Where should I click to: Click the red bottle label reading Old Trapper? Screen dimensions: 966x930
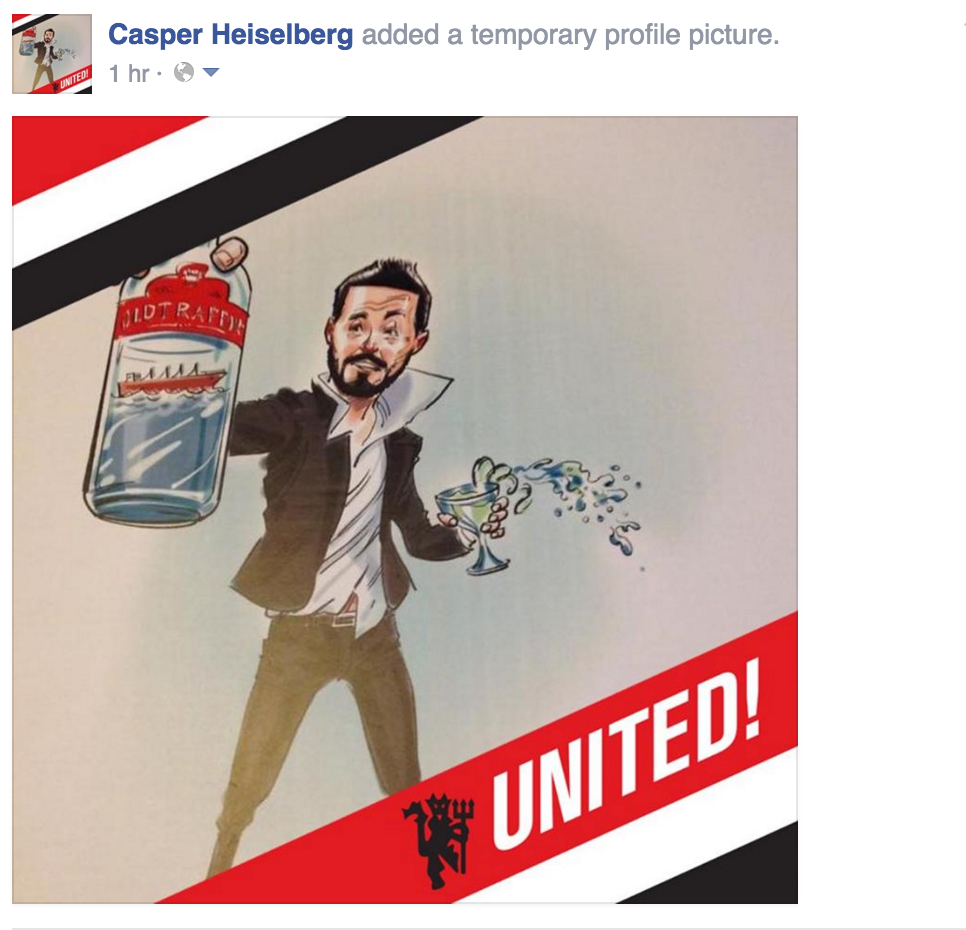[183, 319]
